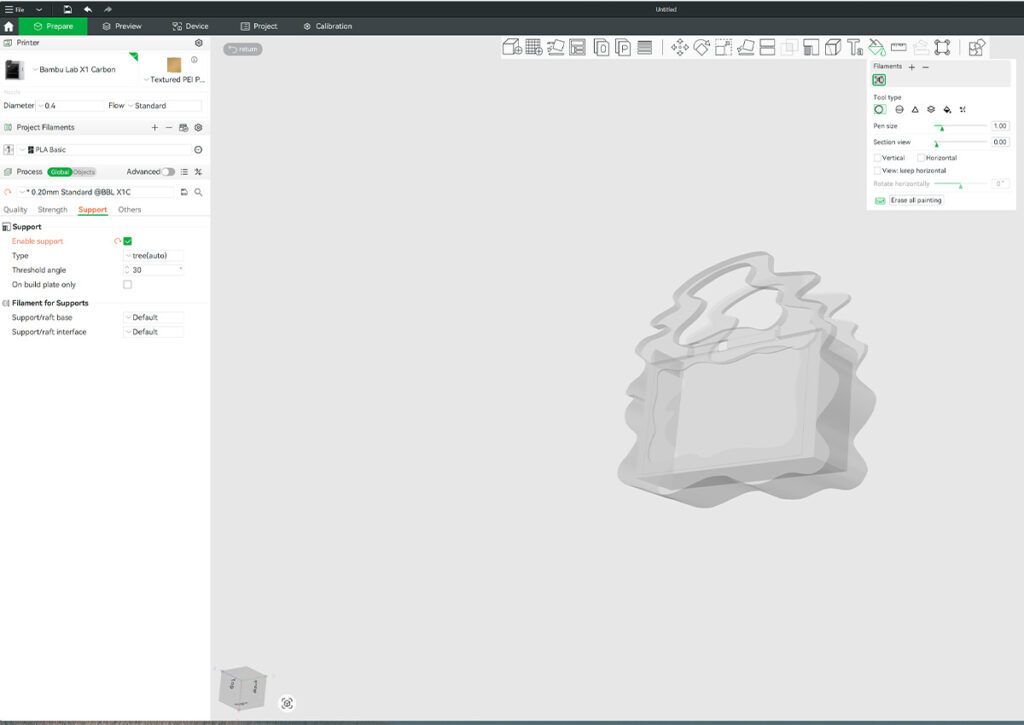This screenshot has width=1024, height=725.
Task: Click the return button
Action: [242, 48]
